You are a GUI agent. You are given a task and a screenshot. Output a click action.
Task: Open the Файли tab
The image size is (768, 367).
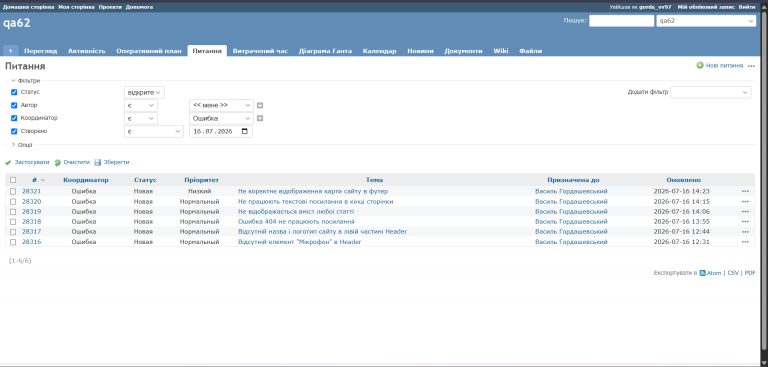[530, 51]
